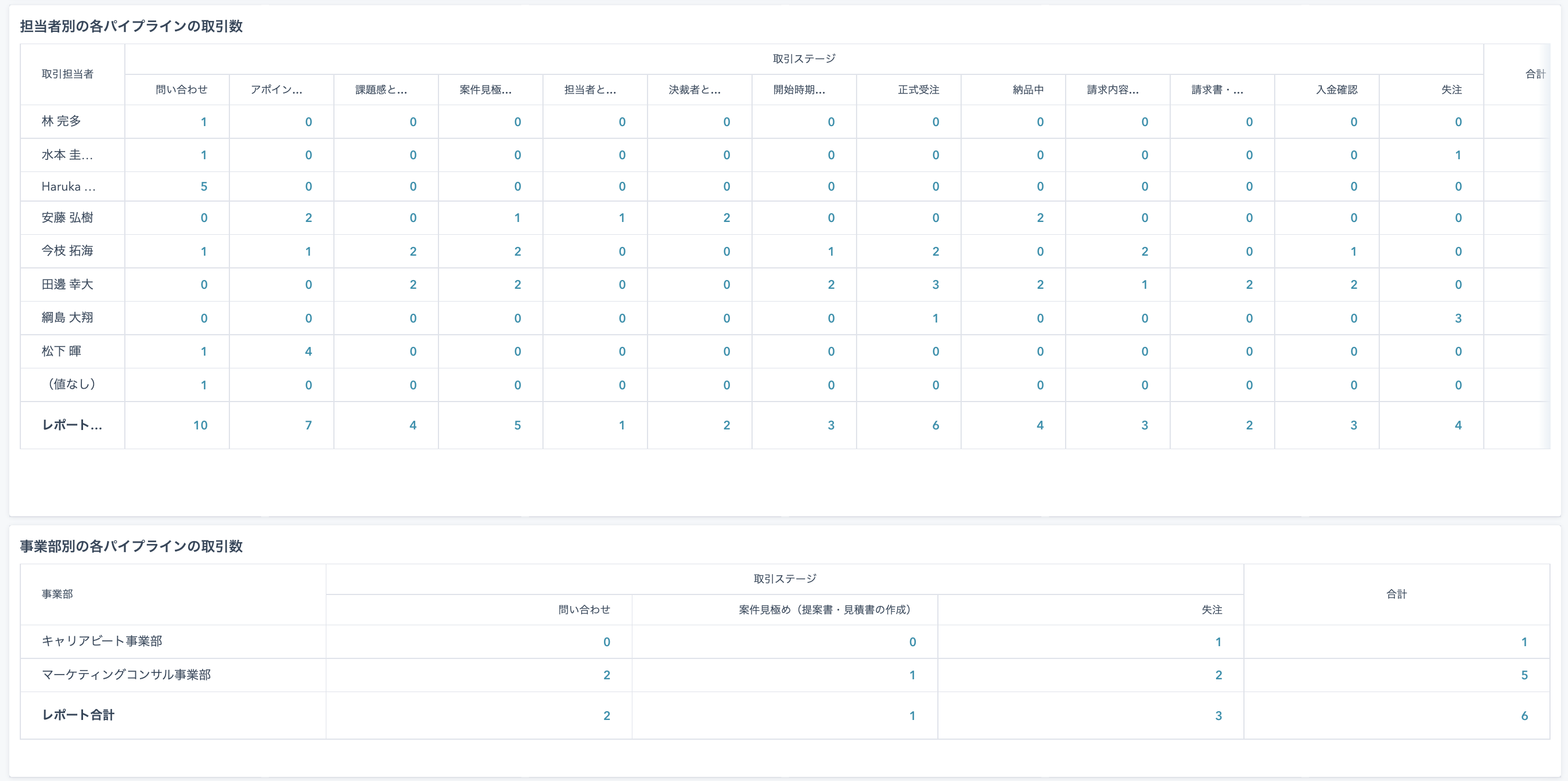Open the 問い合わせ report total 10

click(200, 425)
